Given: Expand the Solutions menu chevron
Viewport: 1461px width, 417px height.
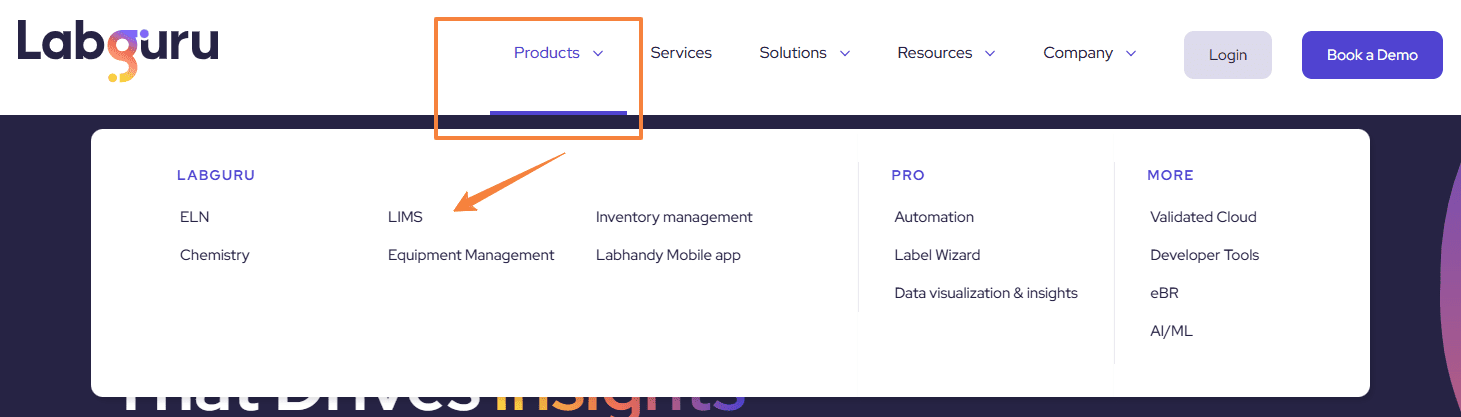Looking at the screenshot, I should coord(845,54).
